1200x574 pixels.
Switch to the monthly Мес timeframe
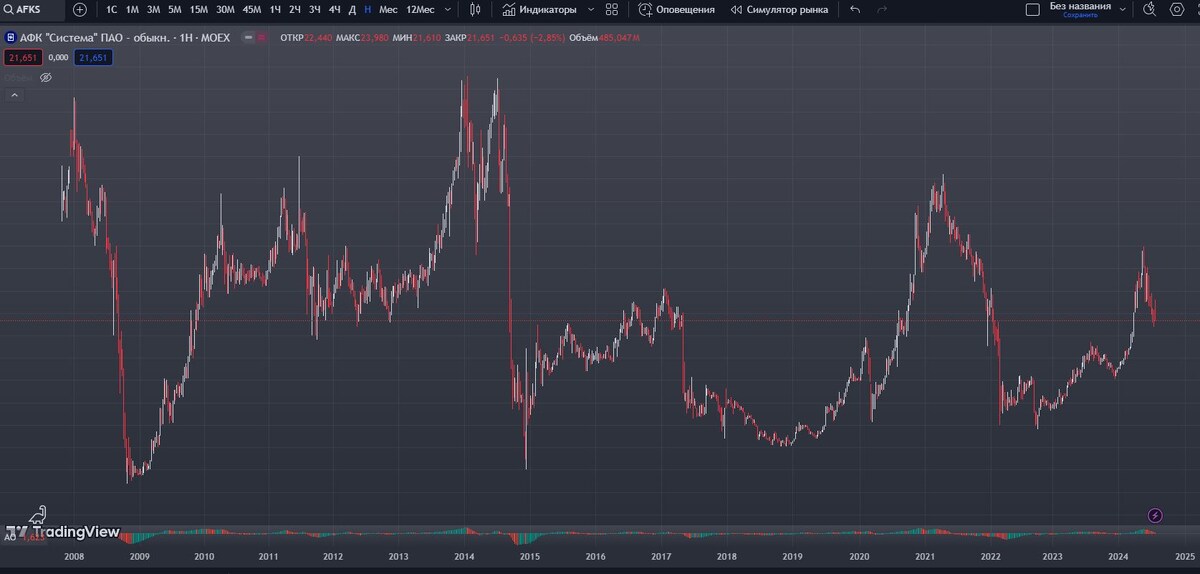tap(388, 9)
